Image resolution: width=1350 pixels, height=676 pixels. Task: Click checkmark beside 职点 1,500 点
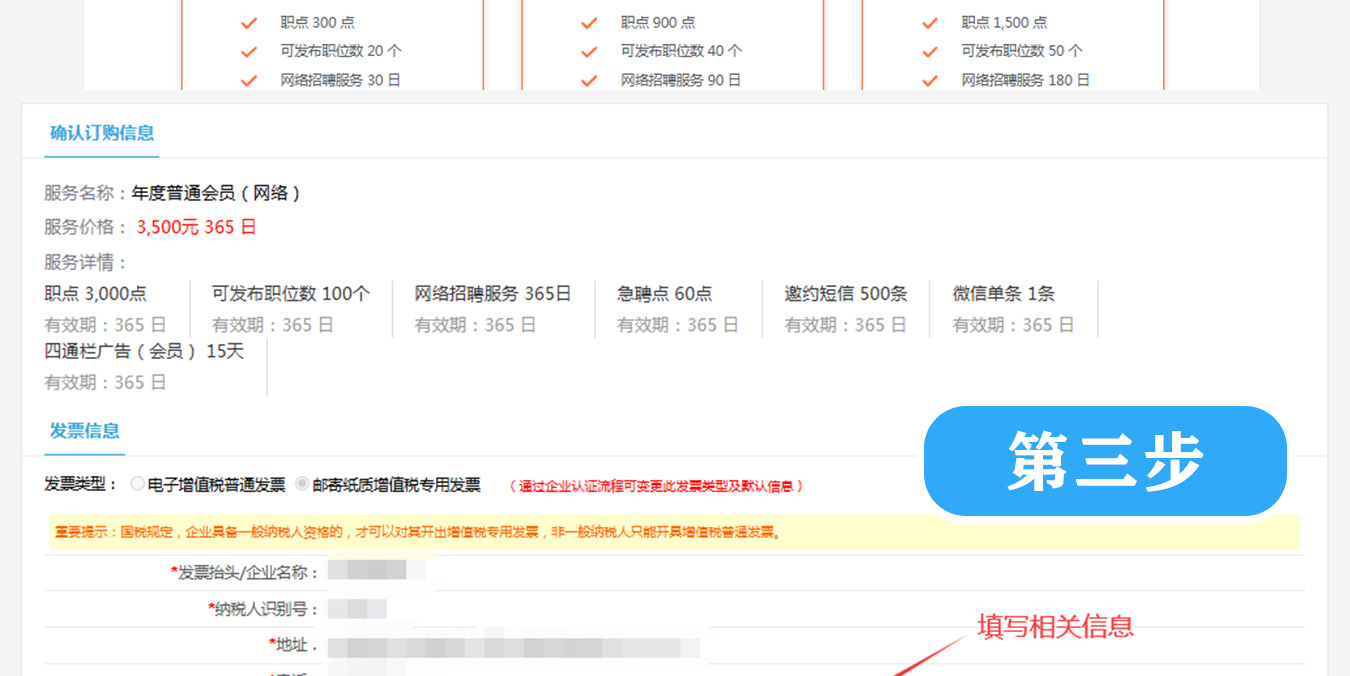tap(930, 22)
